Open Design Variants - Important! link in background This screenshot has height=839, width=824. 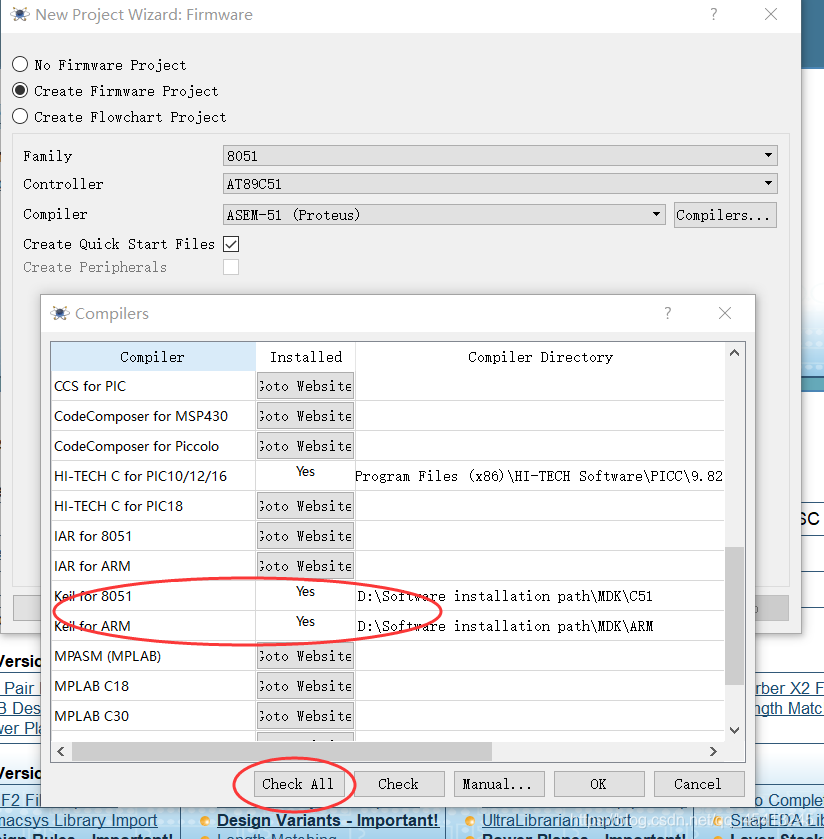(327, 820)
